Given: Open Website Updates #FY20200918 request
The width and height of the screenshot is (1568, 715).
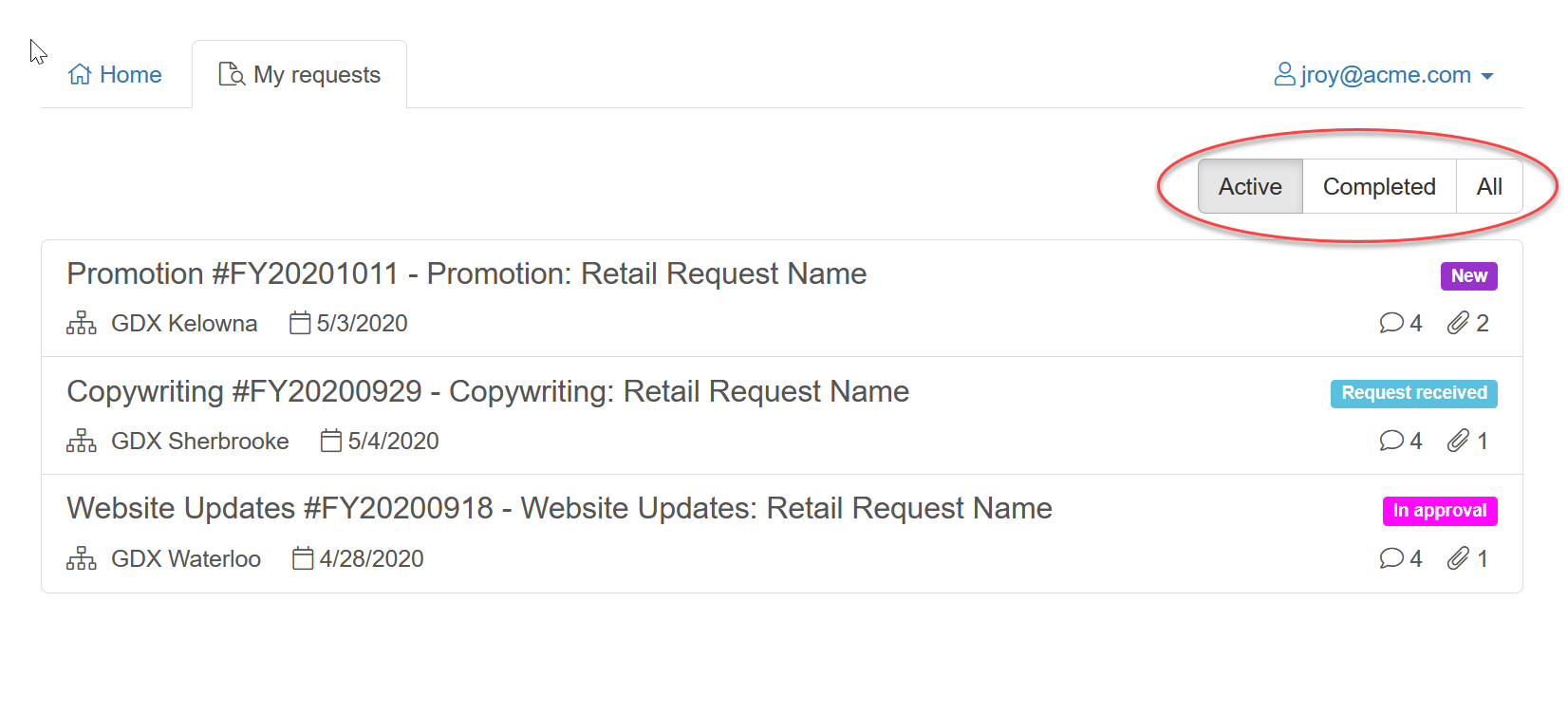Looking at the screenshot, I should 559,509.
